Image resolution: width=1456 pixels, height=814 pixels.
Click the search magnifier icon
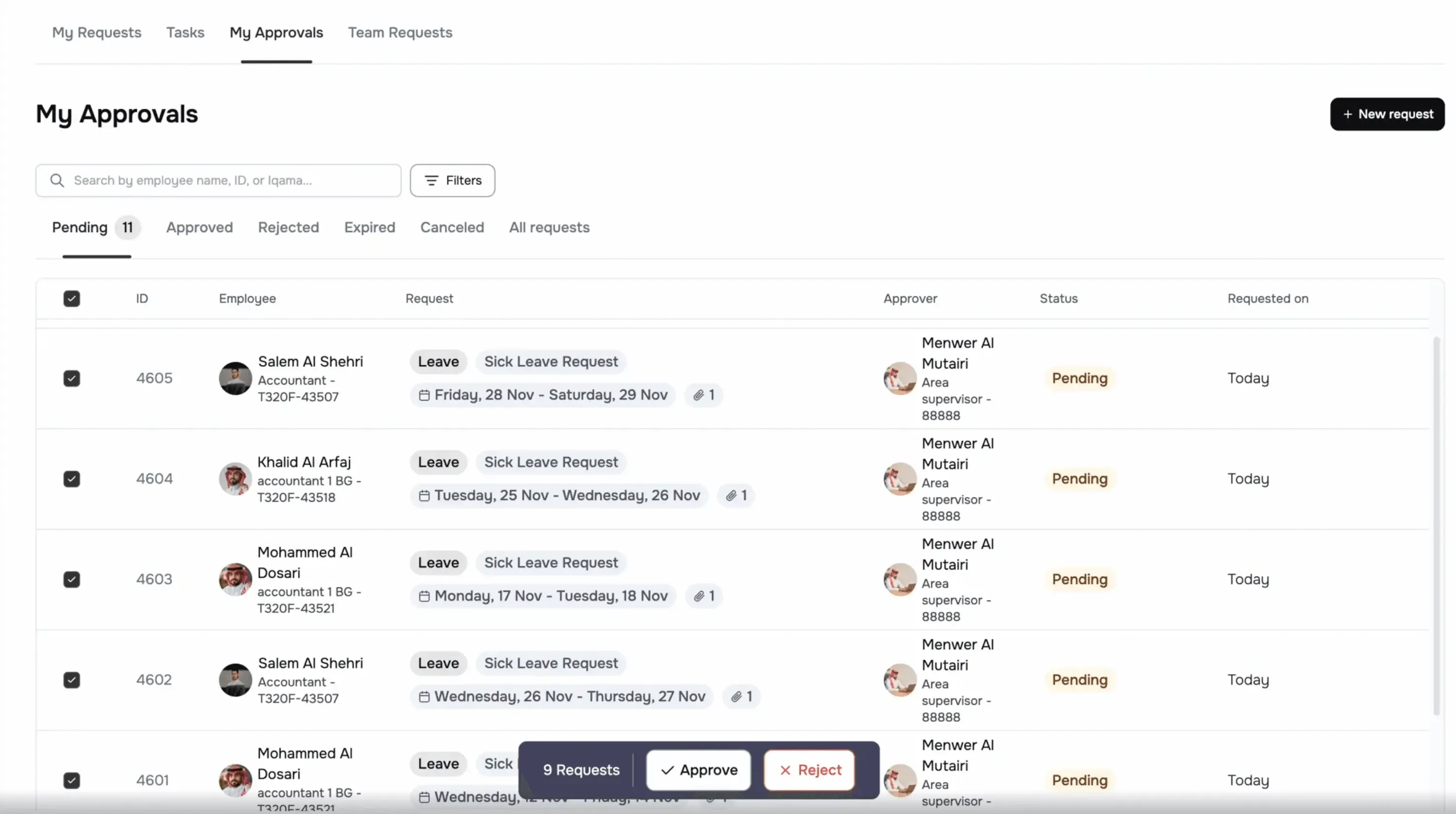[x=57, y=180]
